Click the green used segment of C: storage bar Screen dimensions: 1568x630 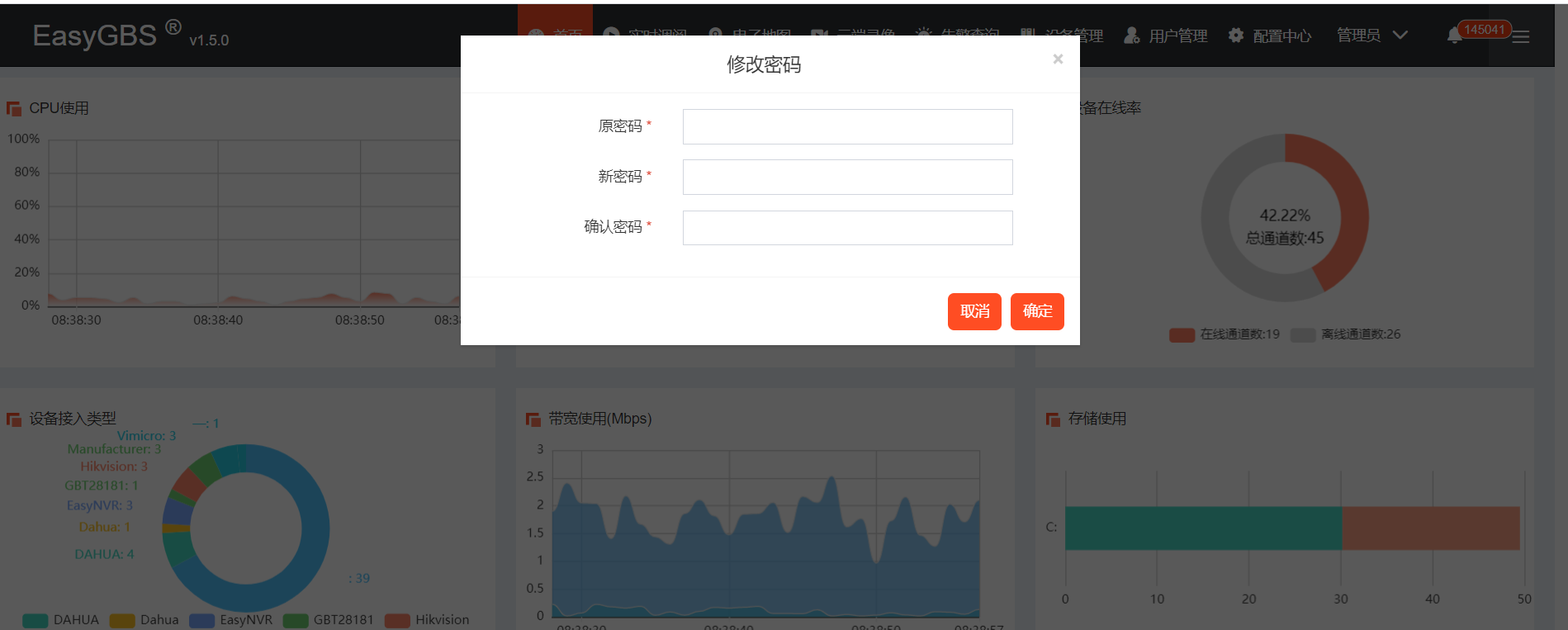[x=1203, y=528]
